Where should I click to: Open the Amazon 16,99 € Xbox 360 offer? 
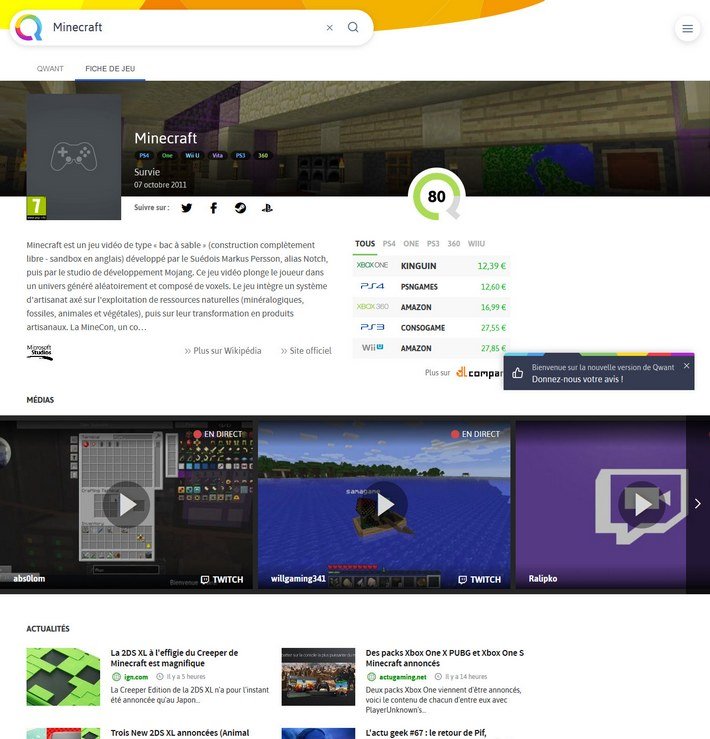point(431,307)
